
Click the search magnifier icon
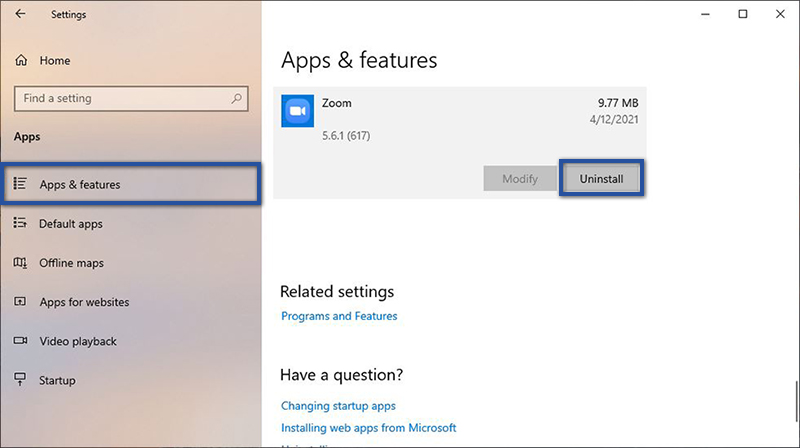237,99
